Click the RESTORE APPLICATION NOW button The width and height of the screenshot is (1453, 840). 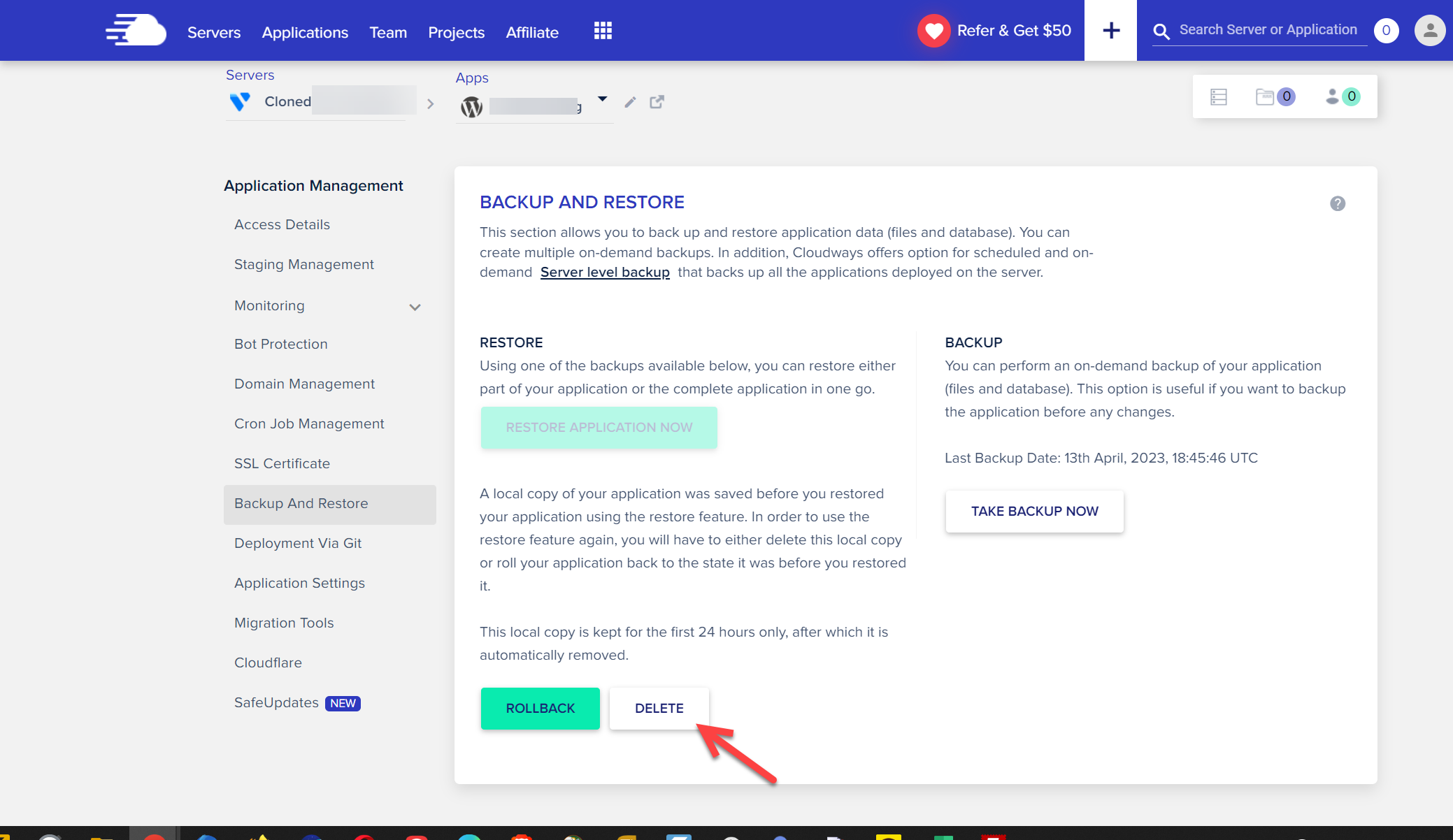pos(598,427)
